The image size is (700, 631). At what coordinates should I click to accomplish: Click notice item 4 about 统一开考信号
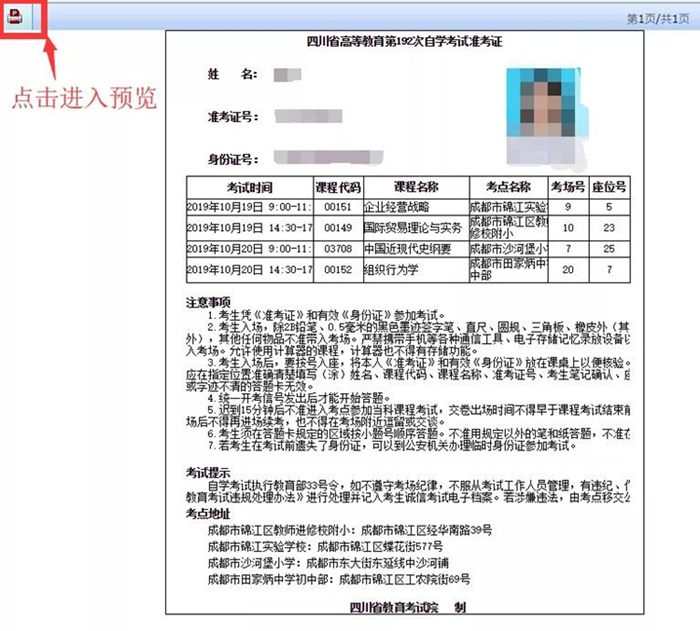[x=299, y=397]
